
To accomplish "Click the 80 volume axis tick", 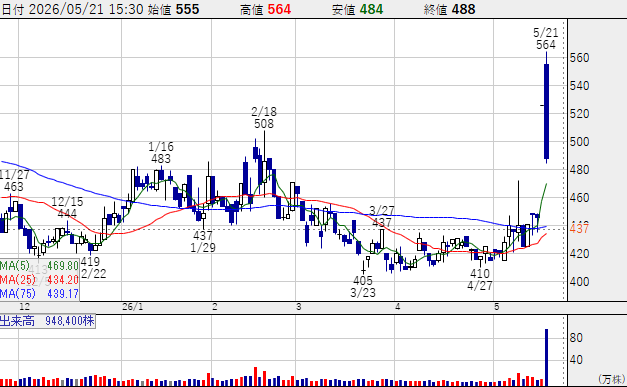I will click(x=576, y=338).
